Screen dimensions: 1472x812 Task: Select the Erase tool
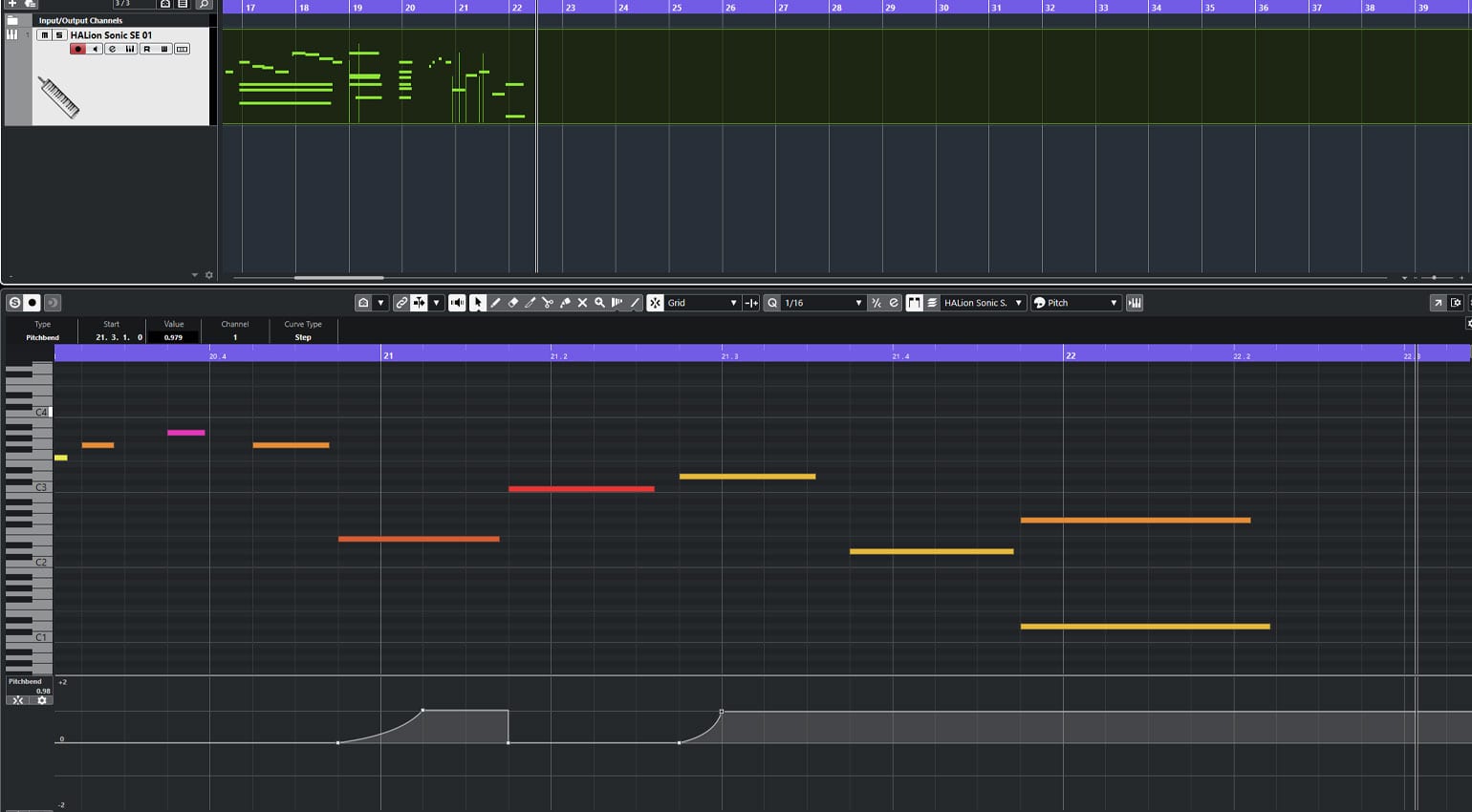[512, 303]
